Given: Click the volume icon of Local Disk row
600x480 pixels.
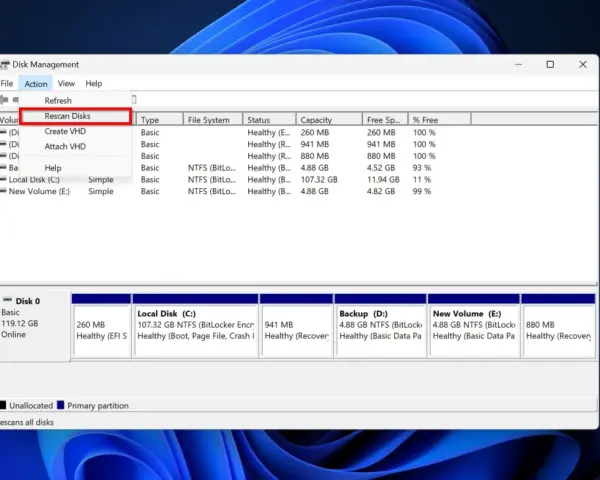Looking at the screenshot, I should click(x=3, y=179).
